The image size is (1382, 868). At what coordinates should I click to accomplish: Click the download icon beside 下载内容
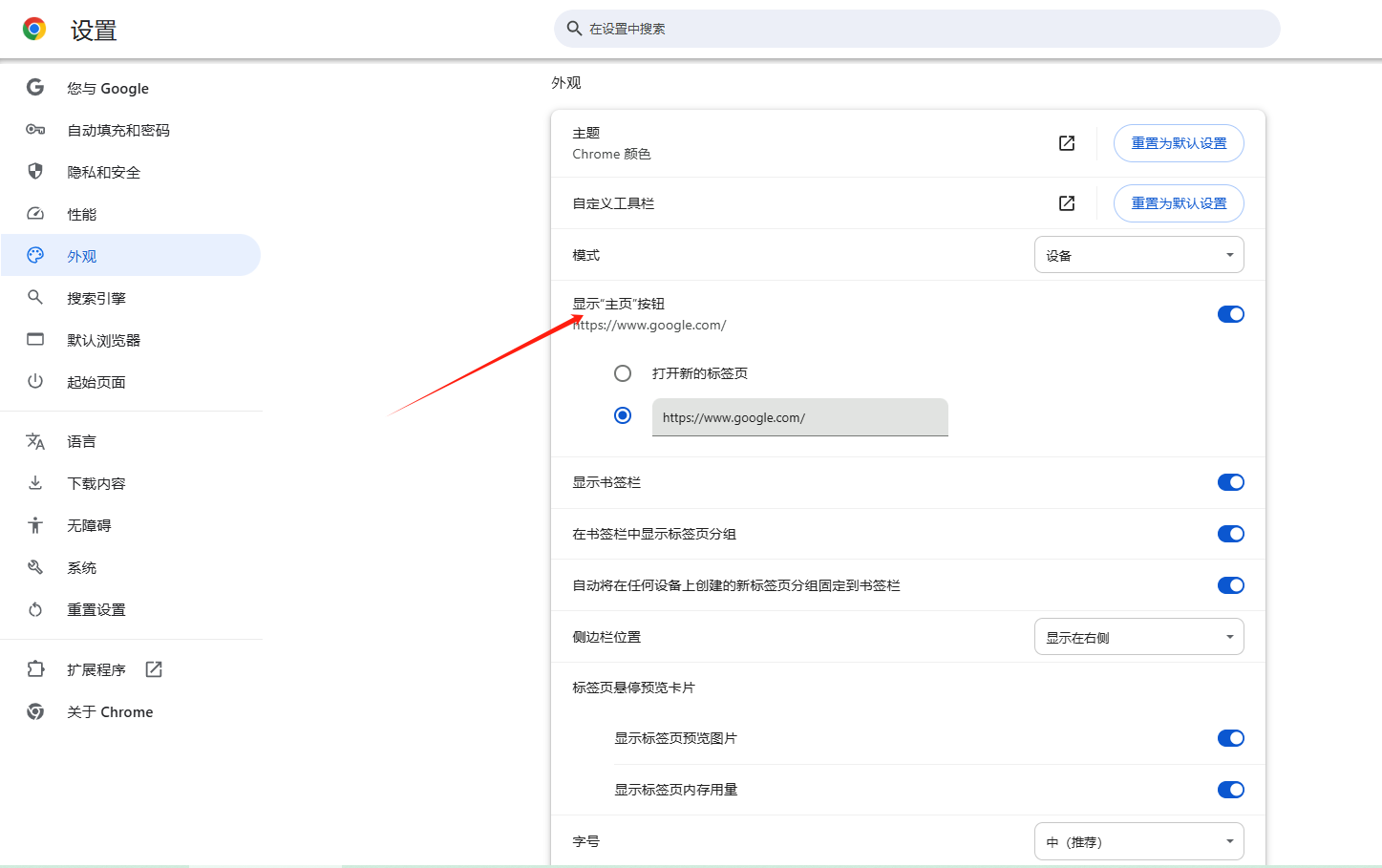tap(35, 483)
